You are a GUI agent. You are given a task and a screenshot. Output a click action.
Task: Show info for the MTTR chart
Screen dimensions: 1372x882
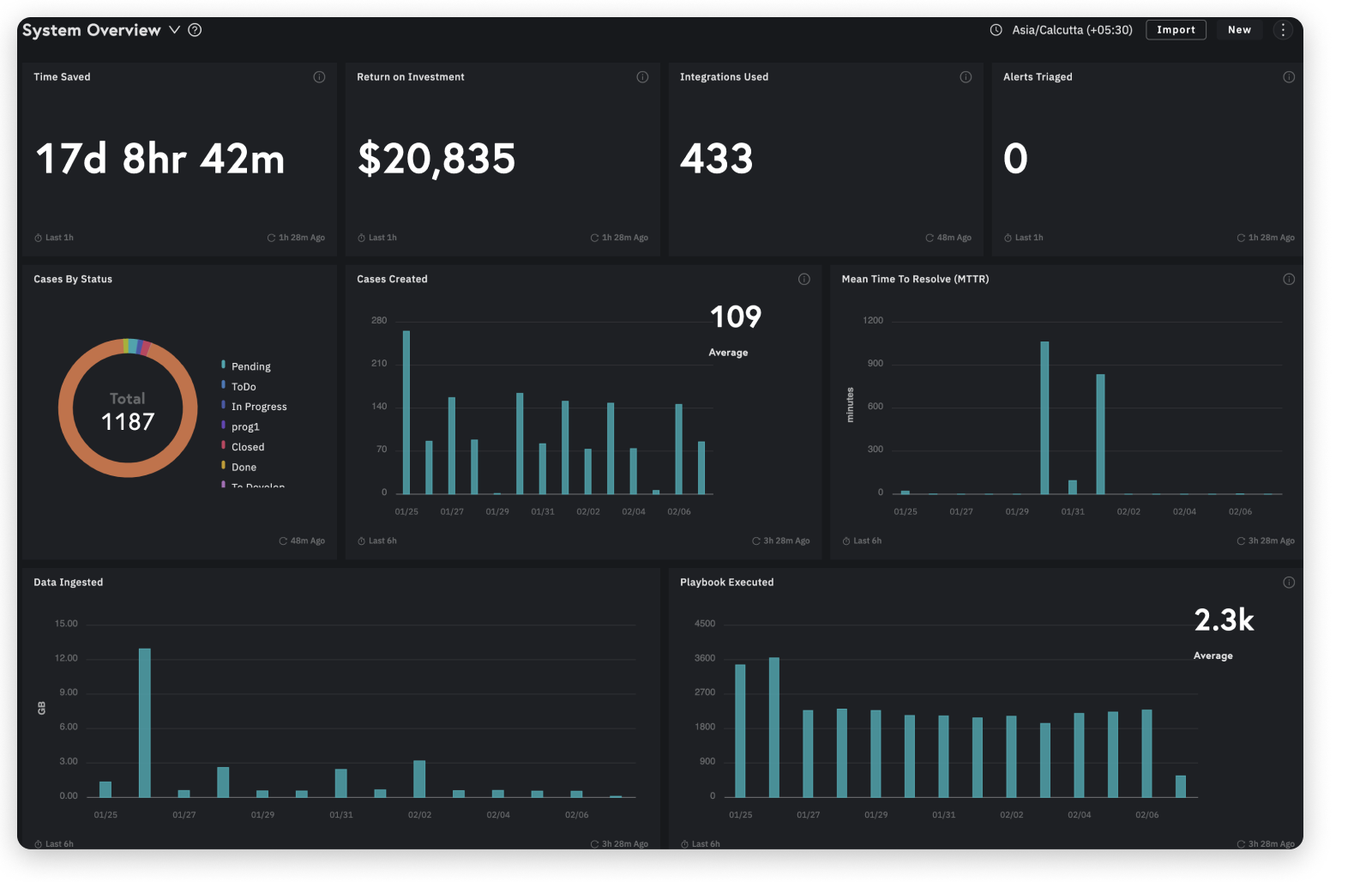[1289, 279]
